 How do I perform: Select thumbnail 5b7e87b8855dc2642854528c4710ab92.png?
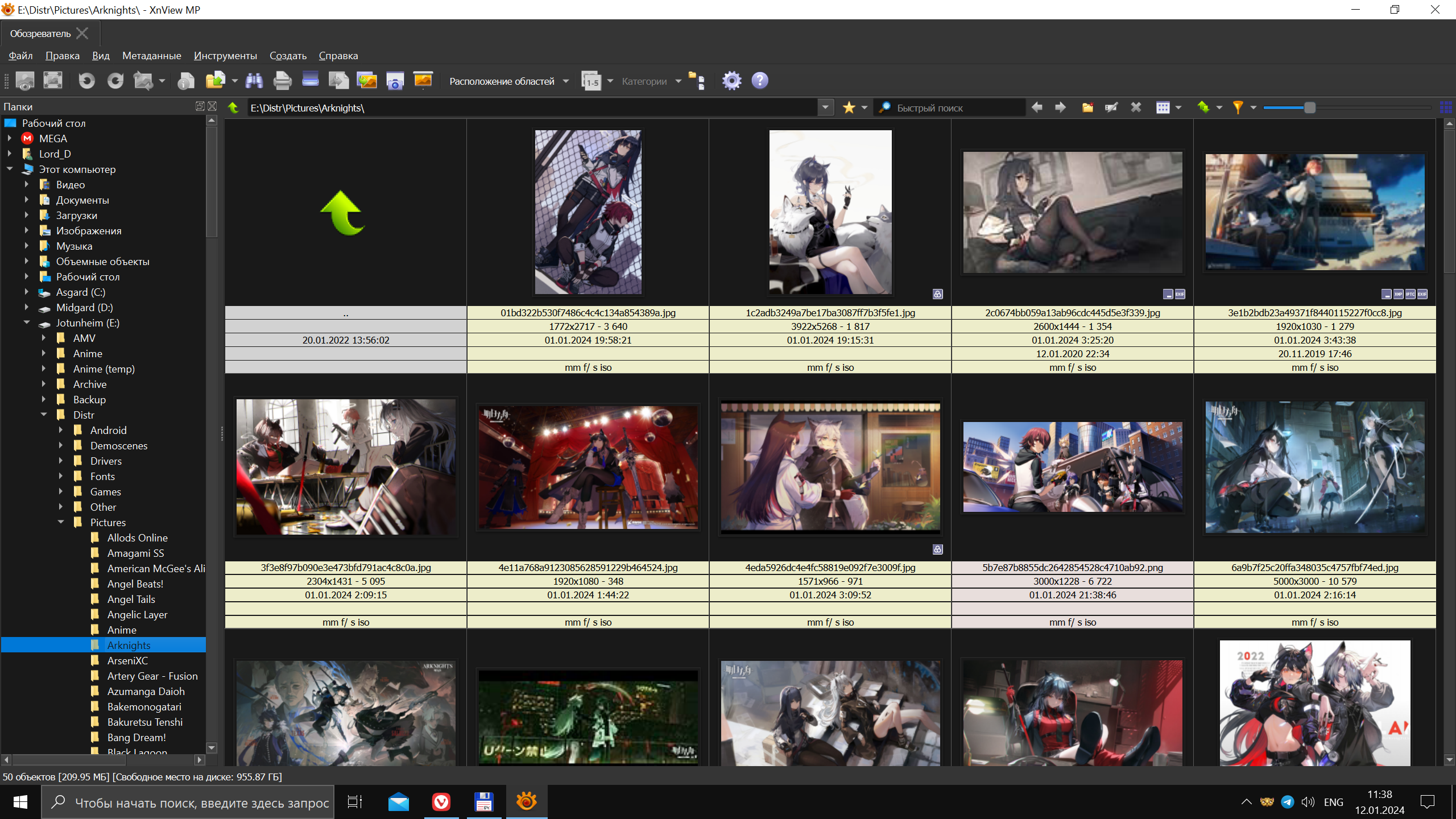(x=1072, y=466)
